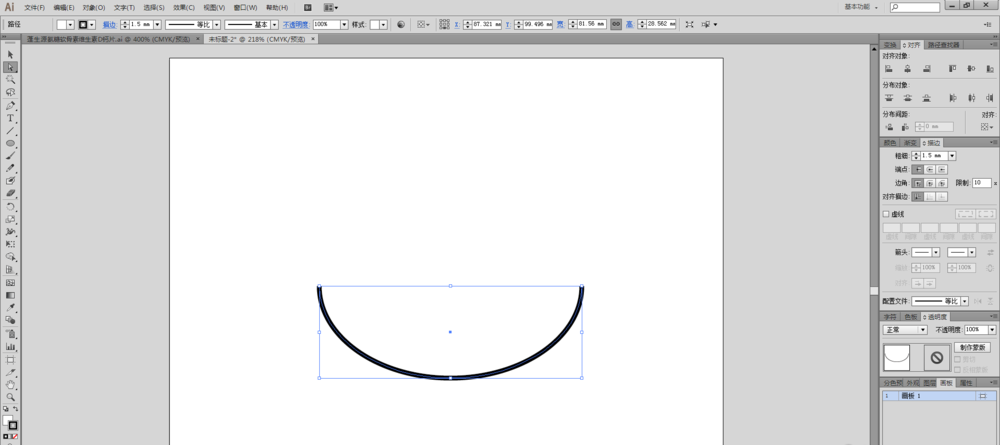
Task: Expand the stroke weight 粗细 dropdown in panel
Action: click(951, 156)
